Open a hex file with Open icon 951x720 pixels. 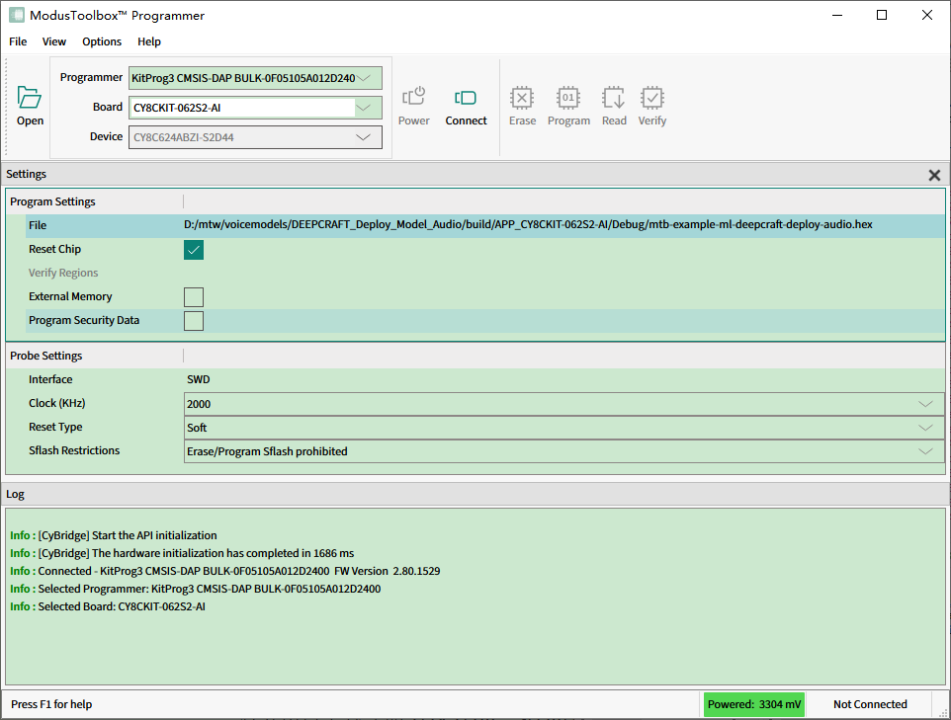click(30, 106)
